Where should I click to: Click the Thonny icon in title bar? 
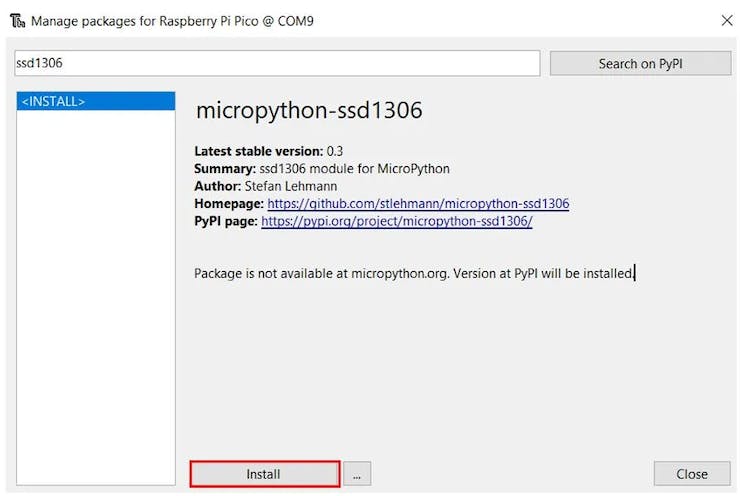[x=17, y=21]
